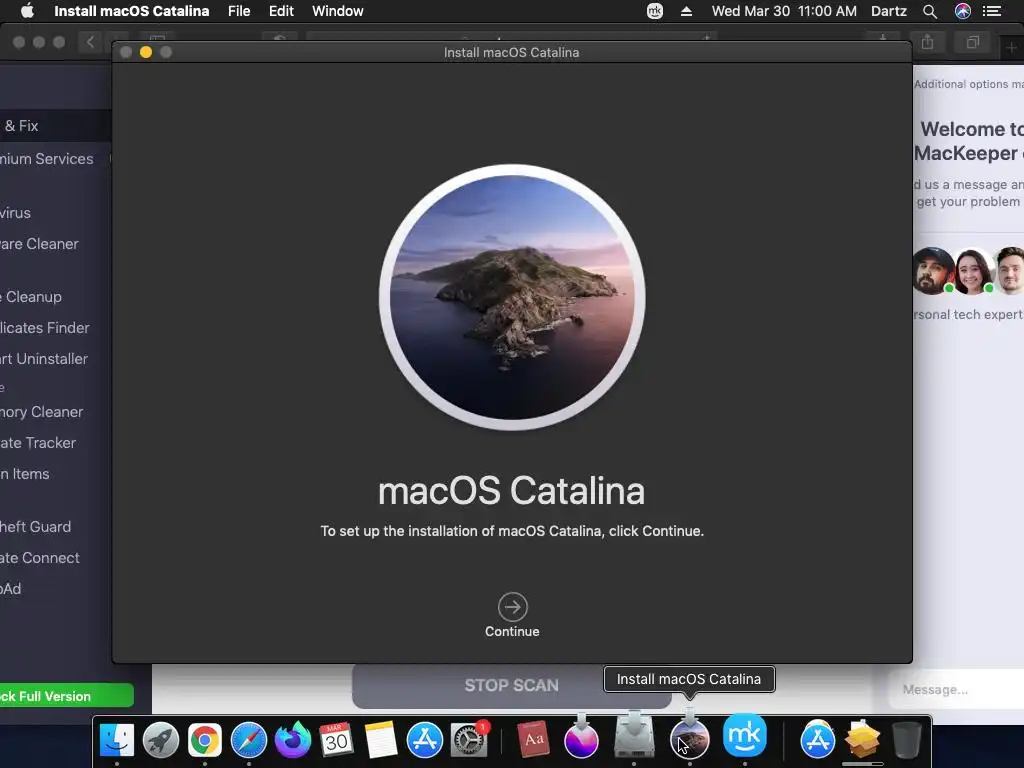Click the Install macOS Catalina Dock icon
Image resolution: width=1024 pixels, height=768 pixels.
(690, 738)
